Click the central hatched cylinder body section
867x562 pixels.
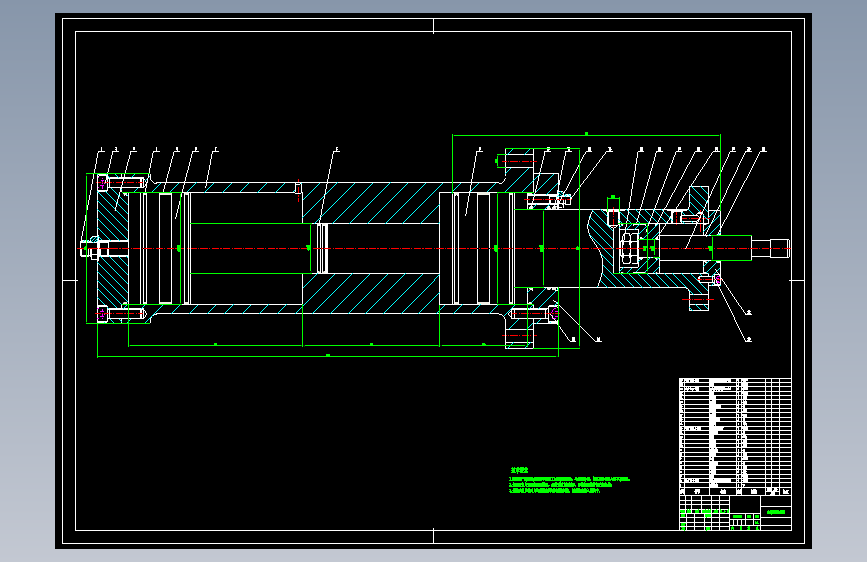click(370, 248)
